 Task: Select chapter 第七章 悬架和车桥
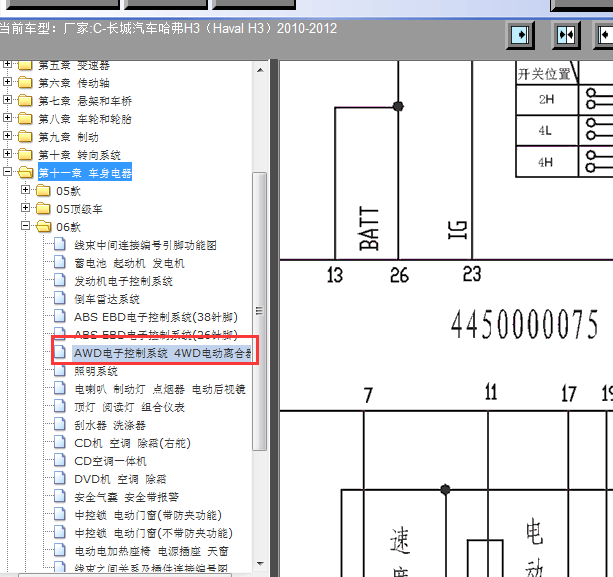coord(85,101)
